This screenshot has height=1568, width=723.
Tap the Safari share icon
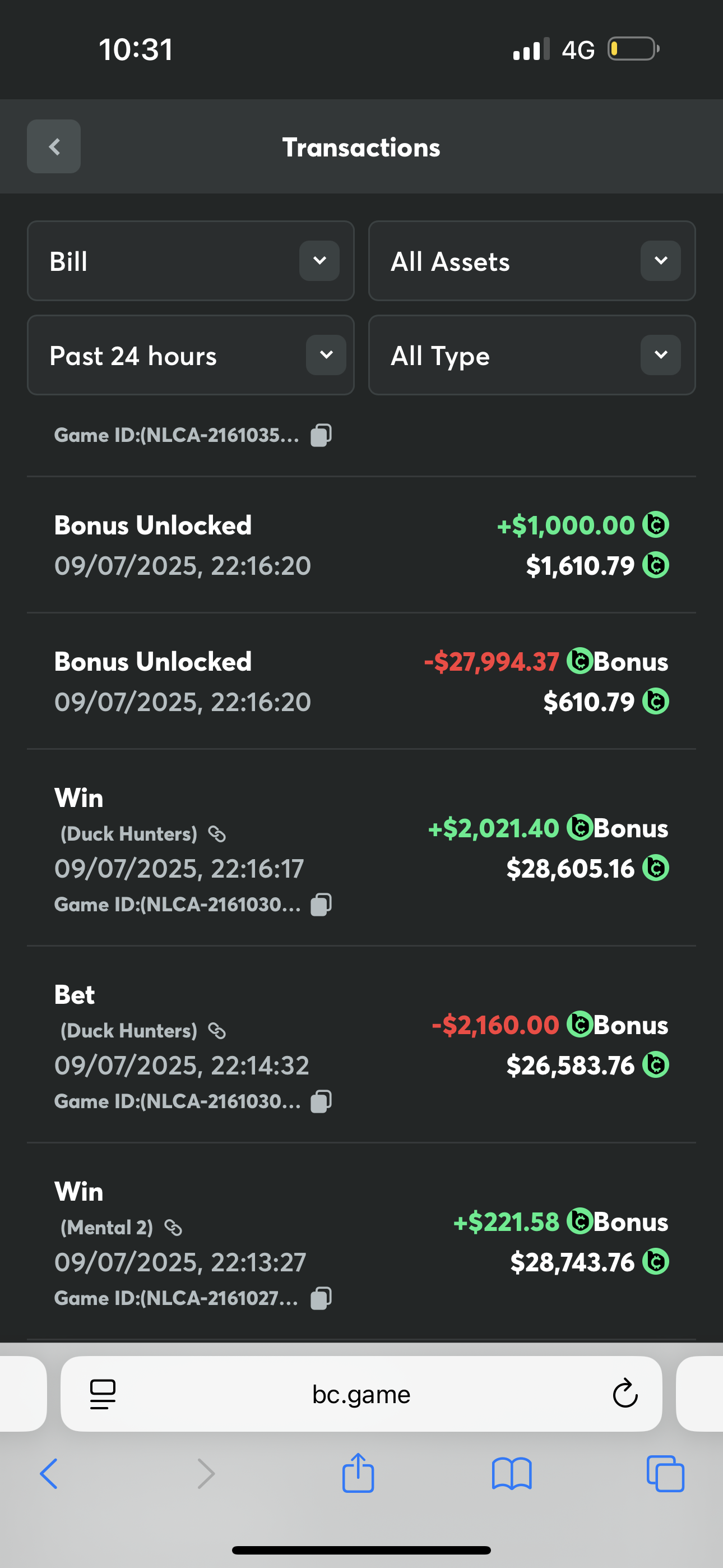coord(358,1474)
